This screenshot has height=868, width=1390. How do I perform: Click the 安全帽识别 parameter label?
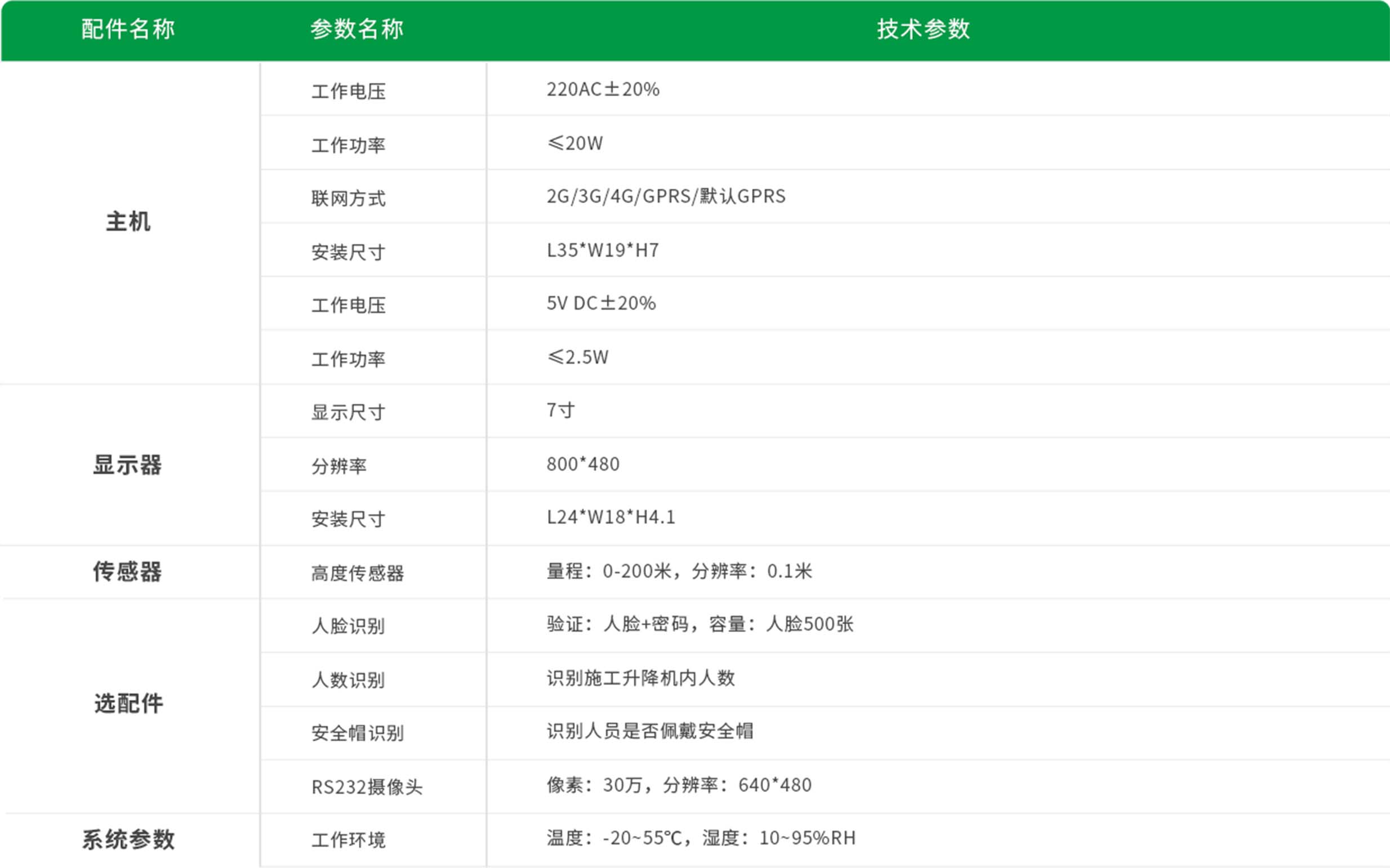click(357, 733)
